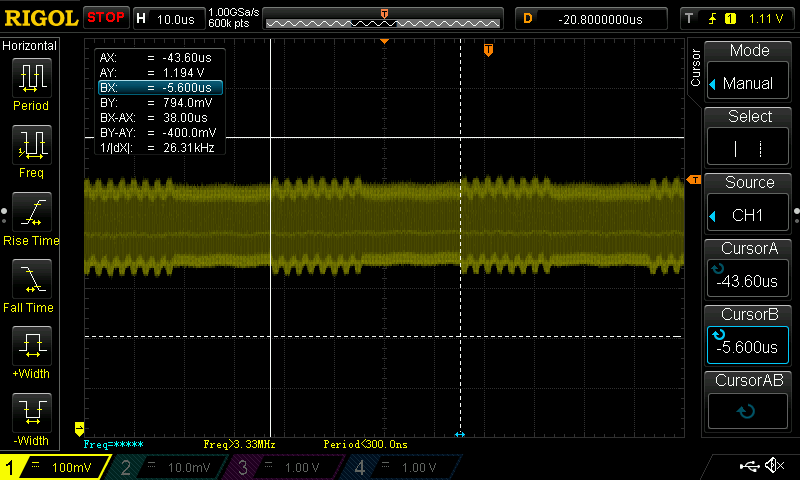The height and width of the screenshot is (480, 800).
Task: Select CursorA position field -43.60us
Action: (748, 280)
